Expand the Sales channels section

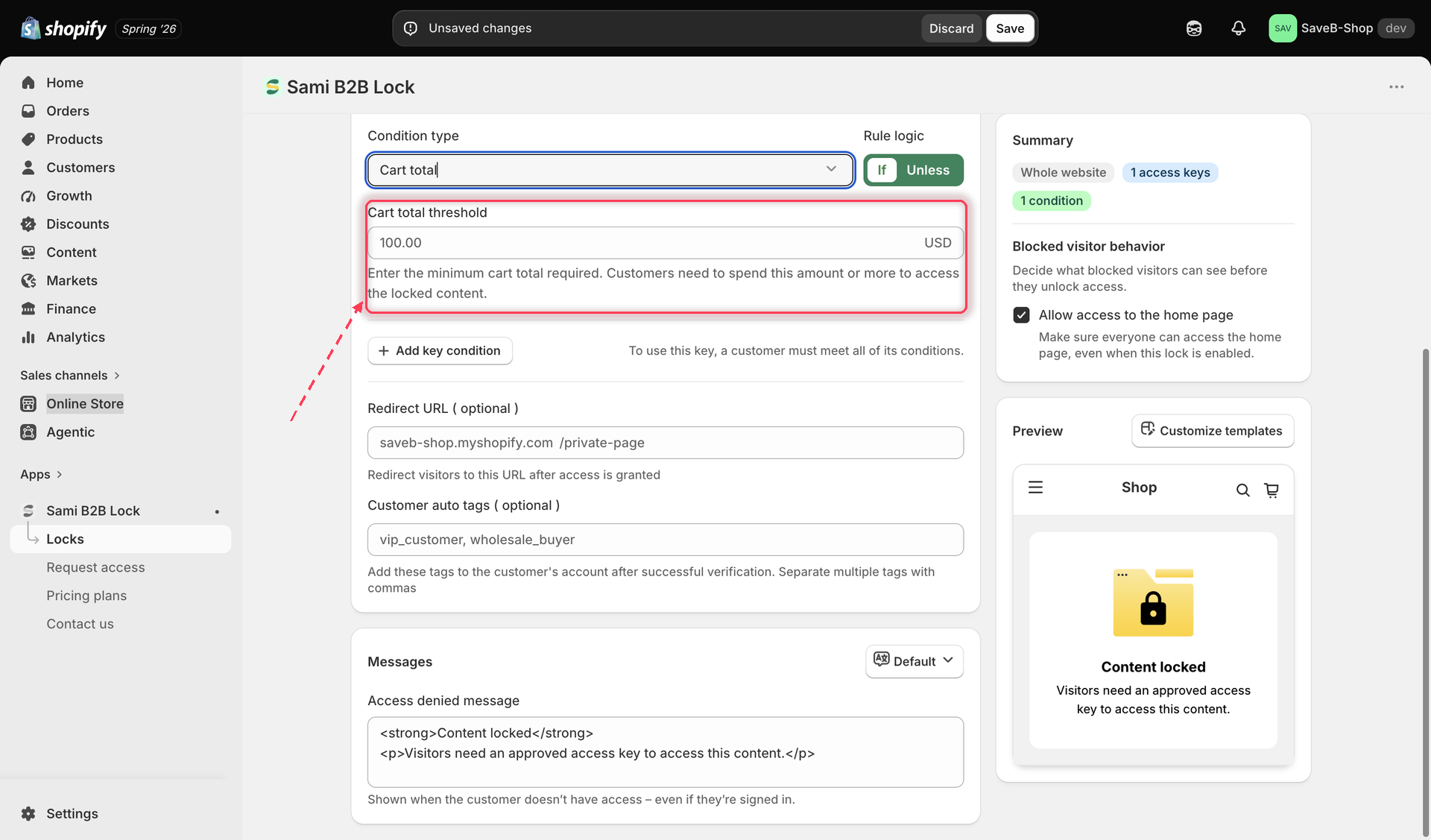pyautogui.click(x=70, y=376)
